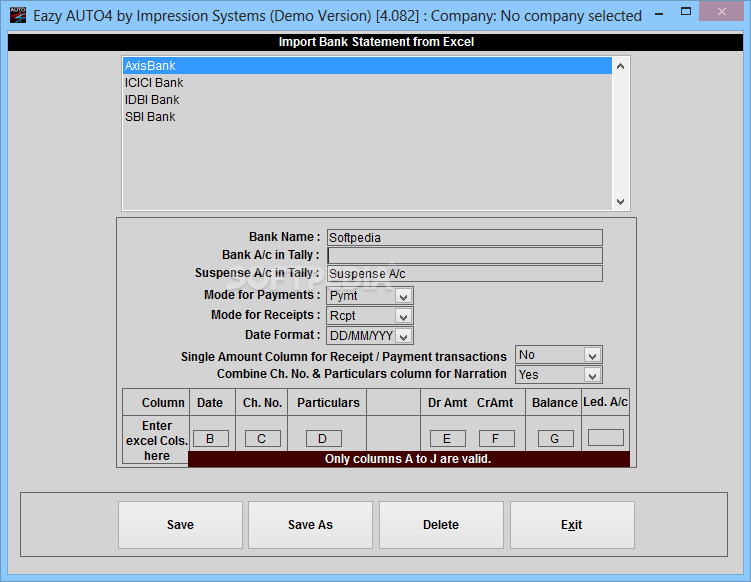Open Single Amount Column dropdown
The image size is (751, 582).
pos(592,356)
